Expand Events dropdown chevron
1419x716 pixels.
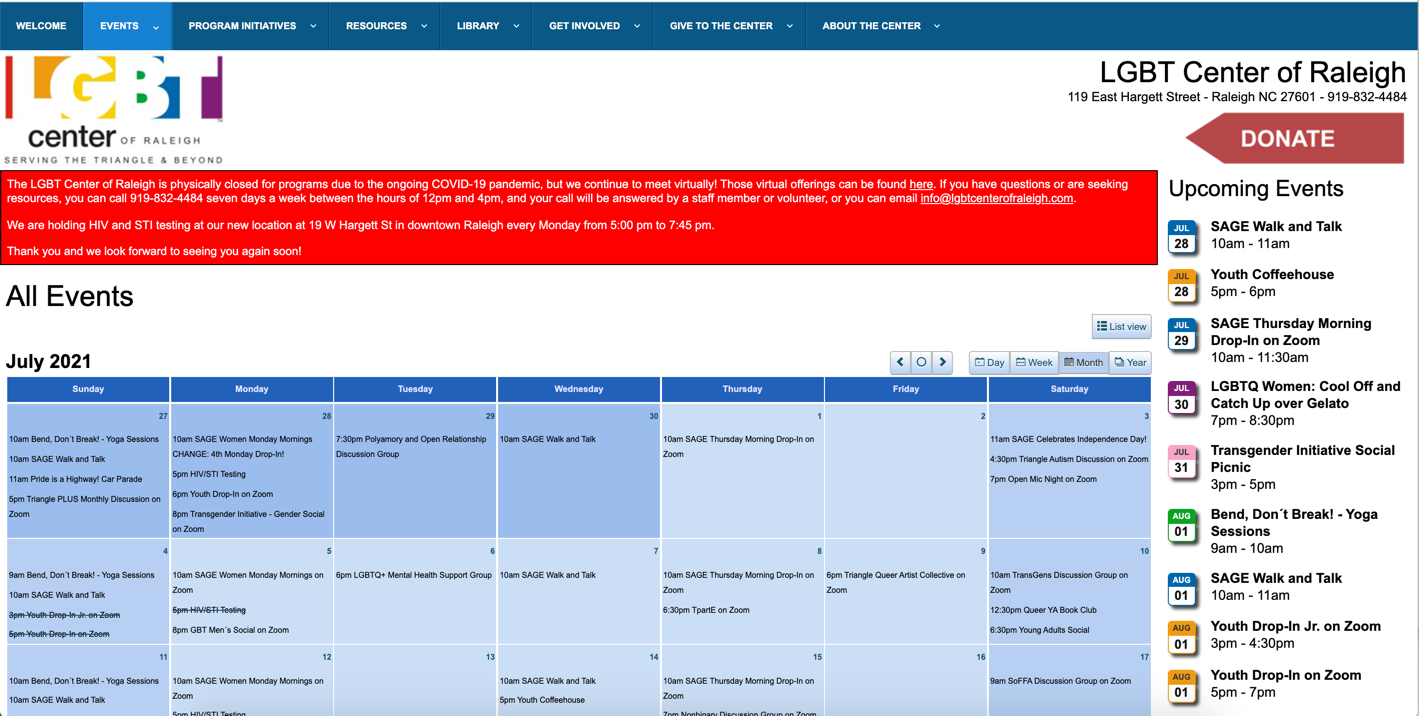point(156,27)
